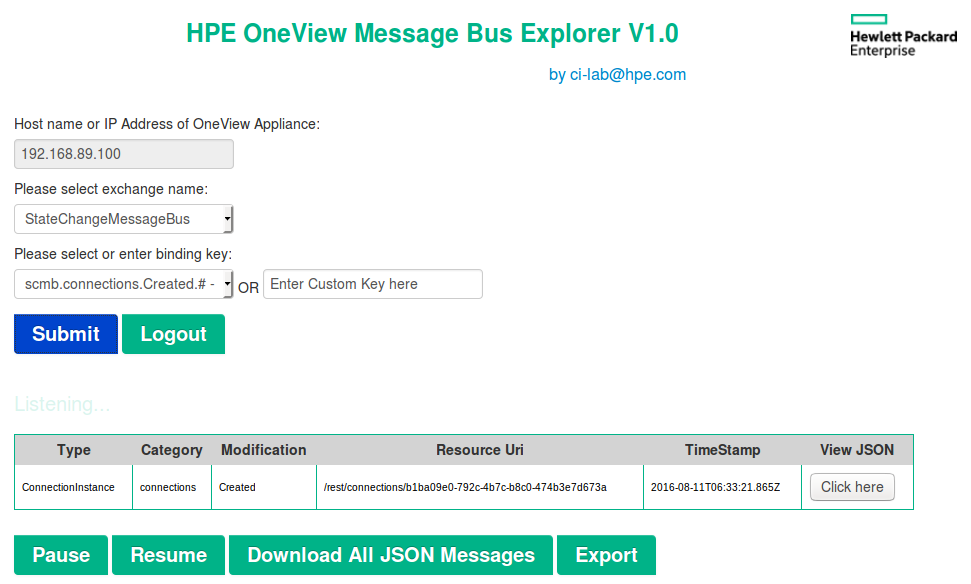Click the ConnectionInstance type cell
The image size is (971, 584).
coord(74,487)
